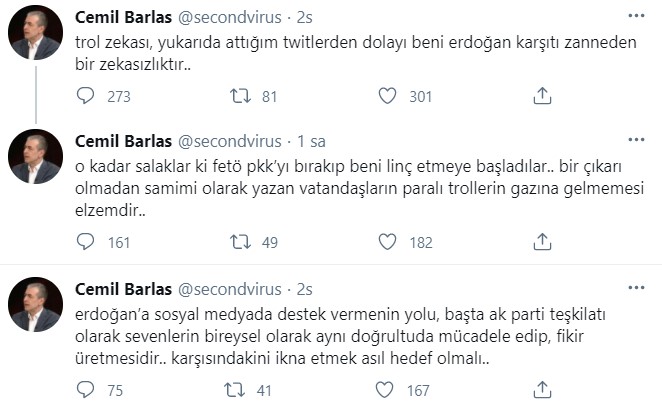Retweet the tweet with 41 retweets
The height and width of the screenshot is (404, 662).
[x=240, y=388]
